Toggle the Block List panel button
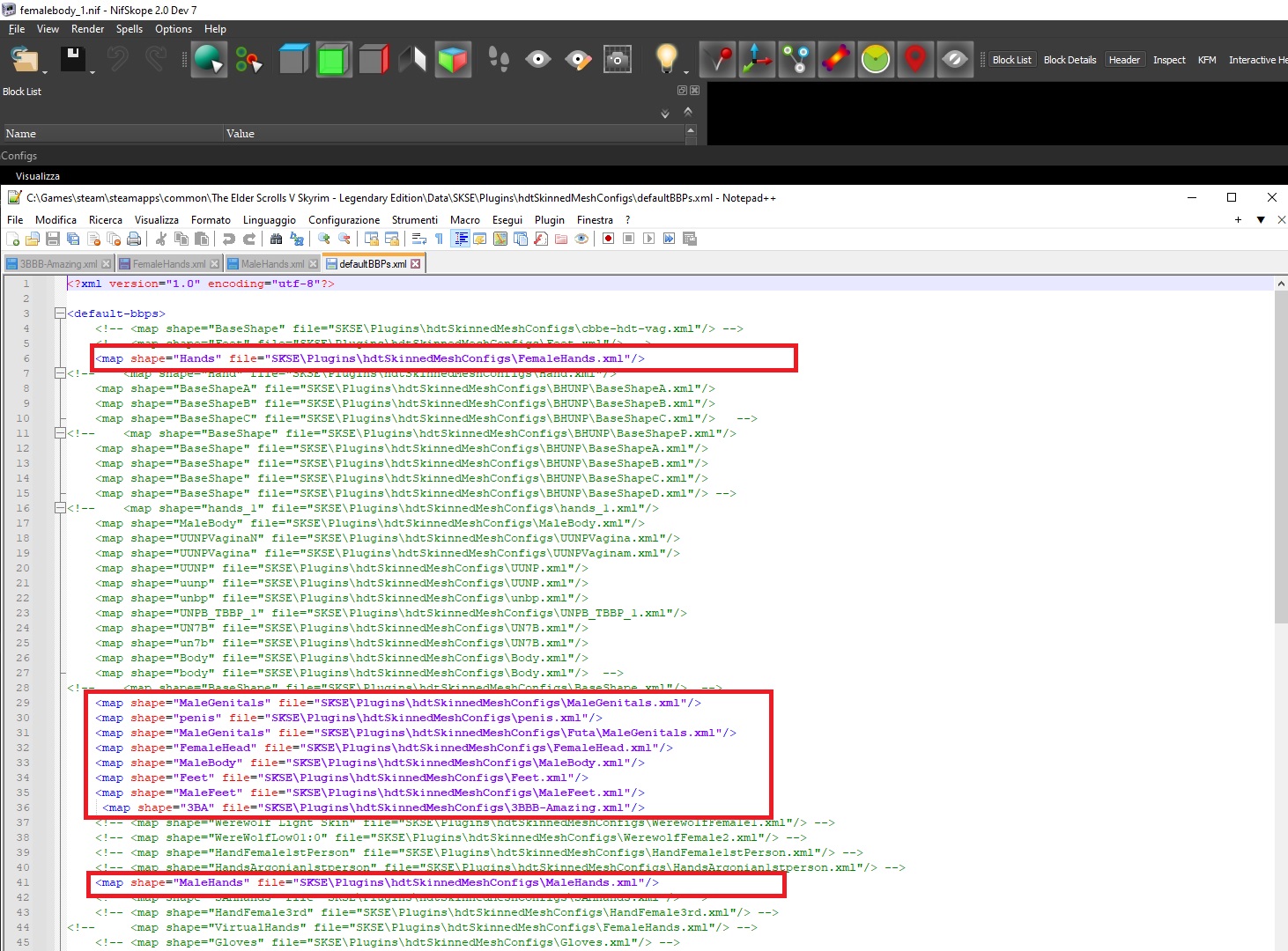Image resolution: width=1288 pixels, height=951 pixels. pyautogui.click(x=1011, y=60)
